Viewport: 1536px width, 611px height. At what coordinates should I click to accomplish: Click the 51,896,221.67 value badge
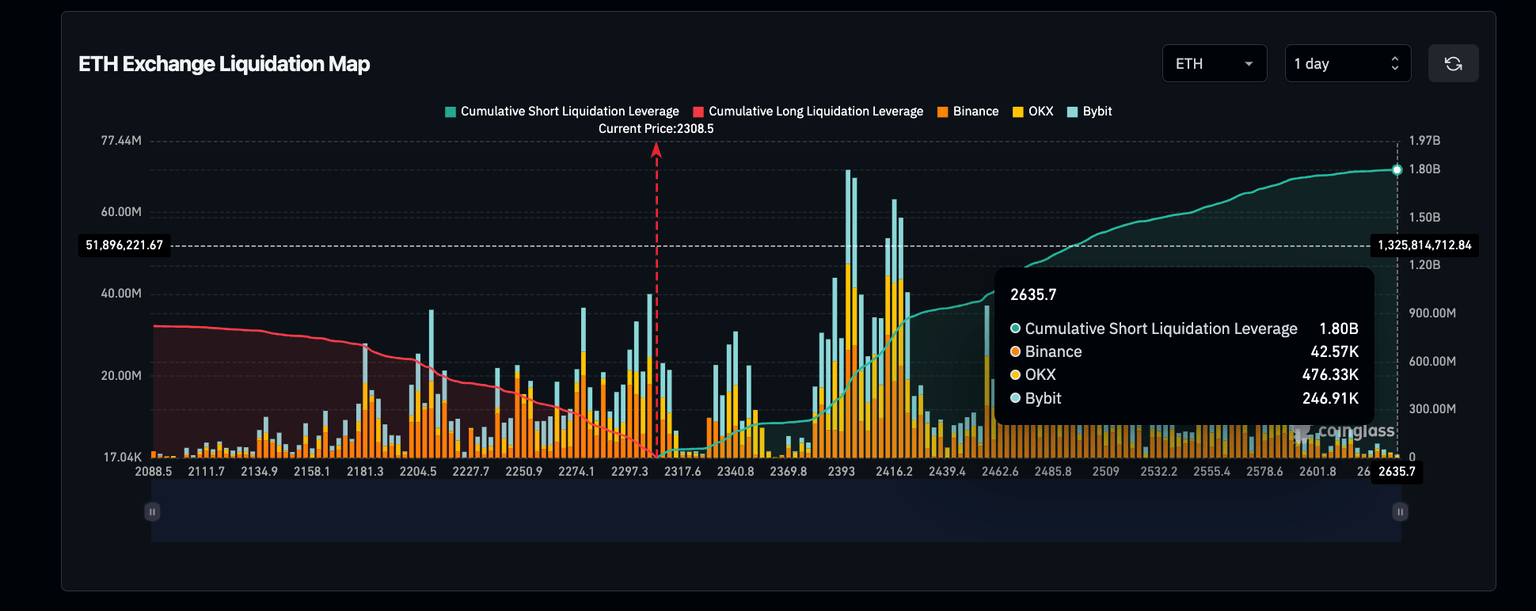124,244
